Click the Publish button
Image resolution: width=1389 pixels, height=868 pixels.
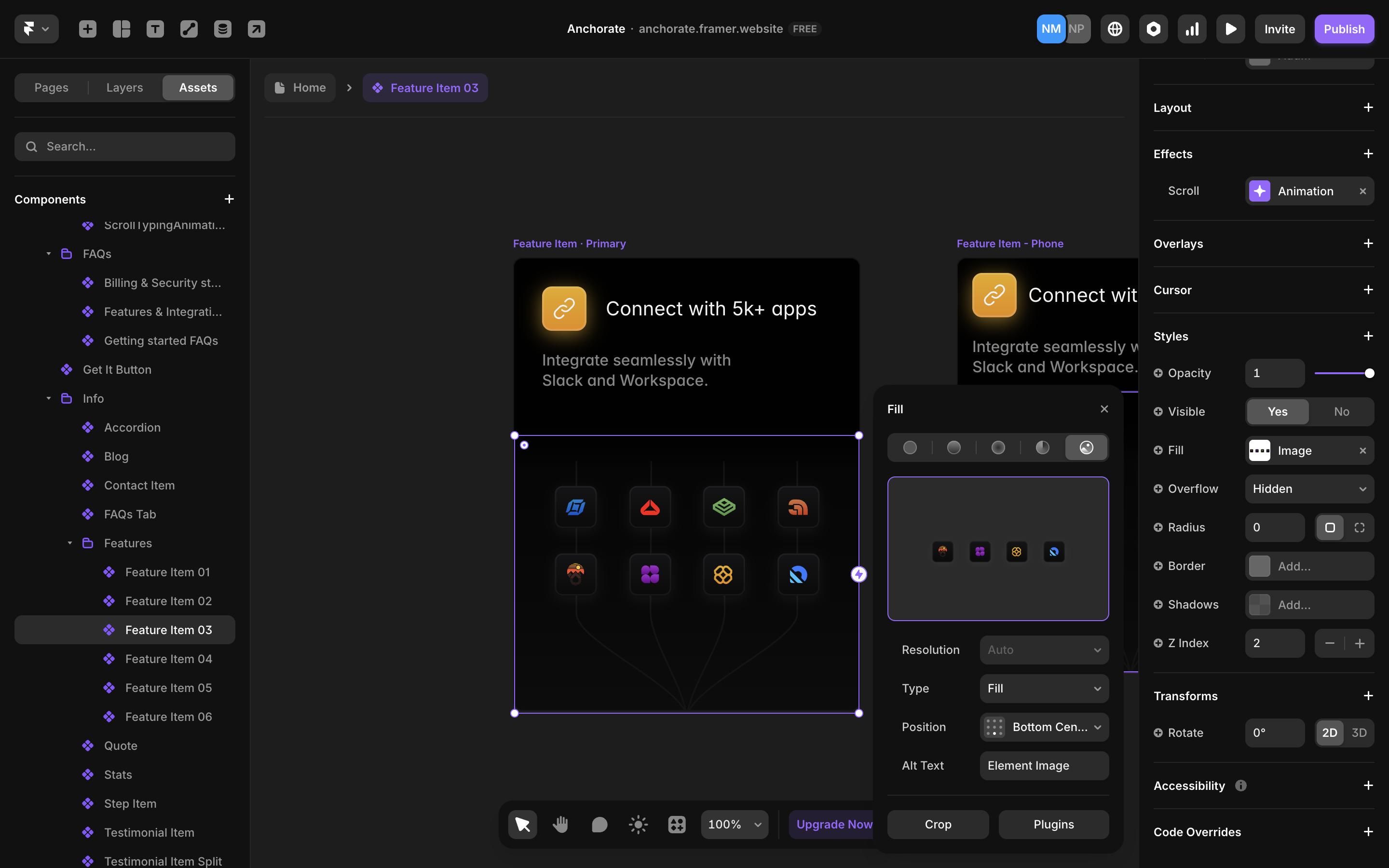pos(1344,29)
